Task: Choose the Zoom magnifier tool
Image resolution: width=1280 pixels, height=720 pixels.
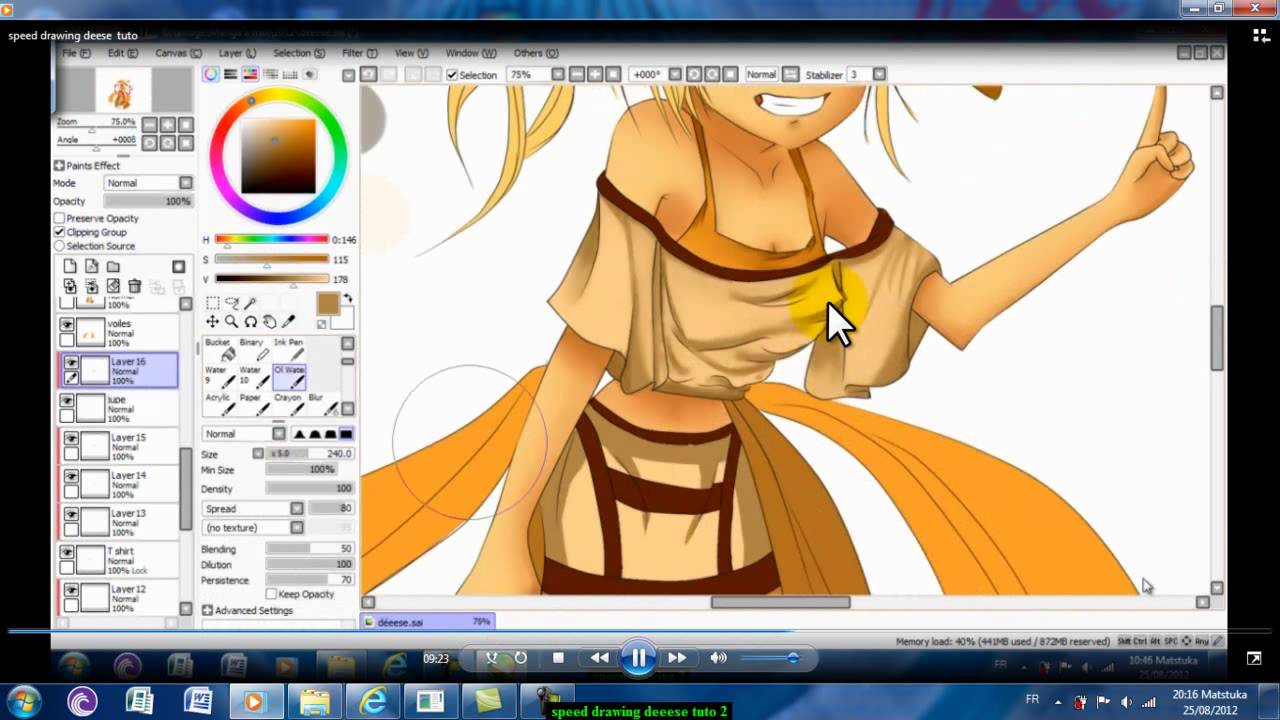Action: (x=232, y=321)
